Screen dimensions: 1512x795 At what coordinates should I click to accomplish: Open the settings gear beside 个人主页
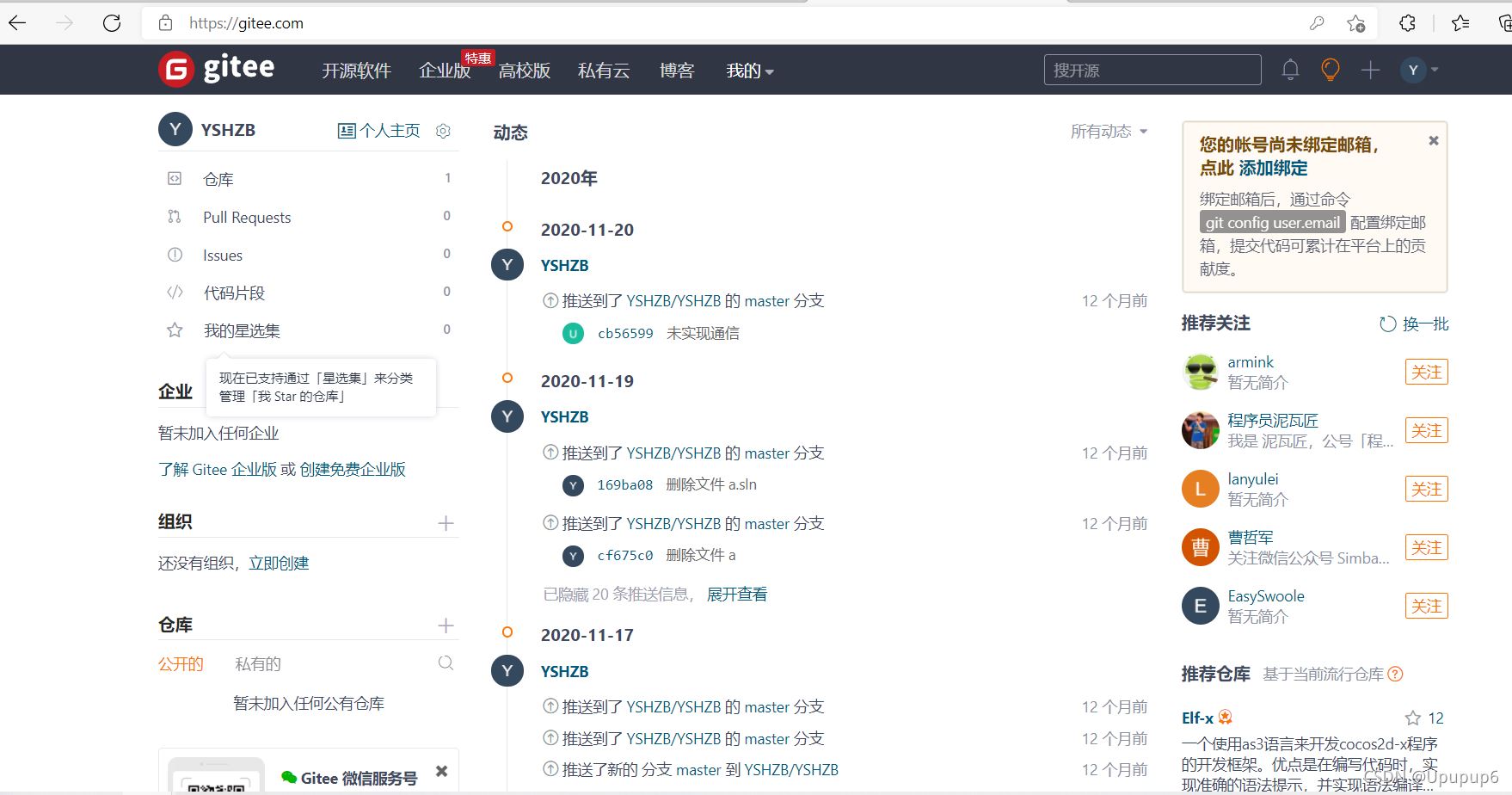443,131
